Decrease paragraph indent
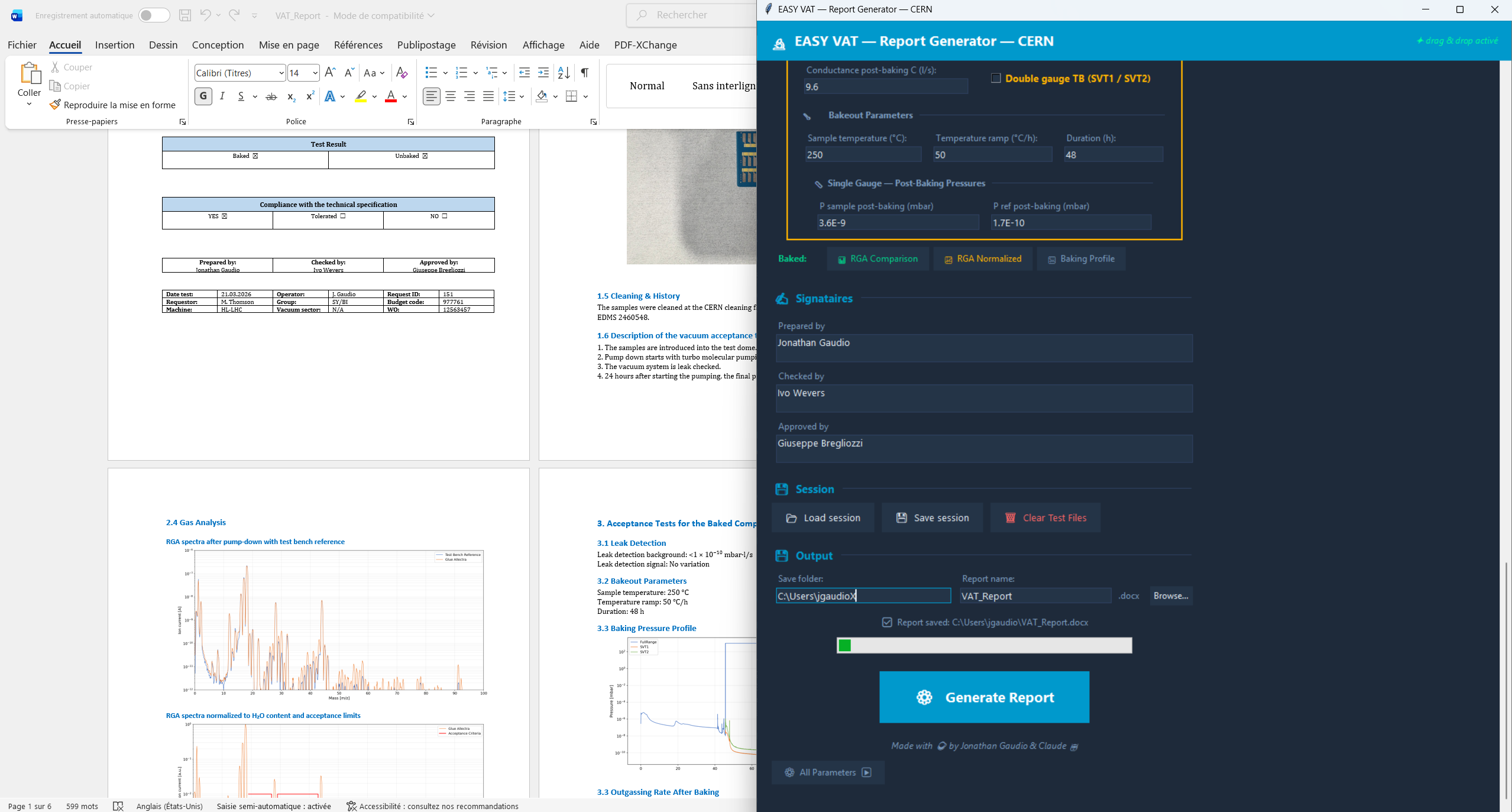 pos(524,73)
